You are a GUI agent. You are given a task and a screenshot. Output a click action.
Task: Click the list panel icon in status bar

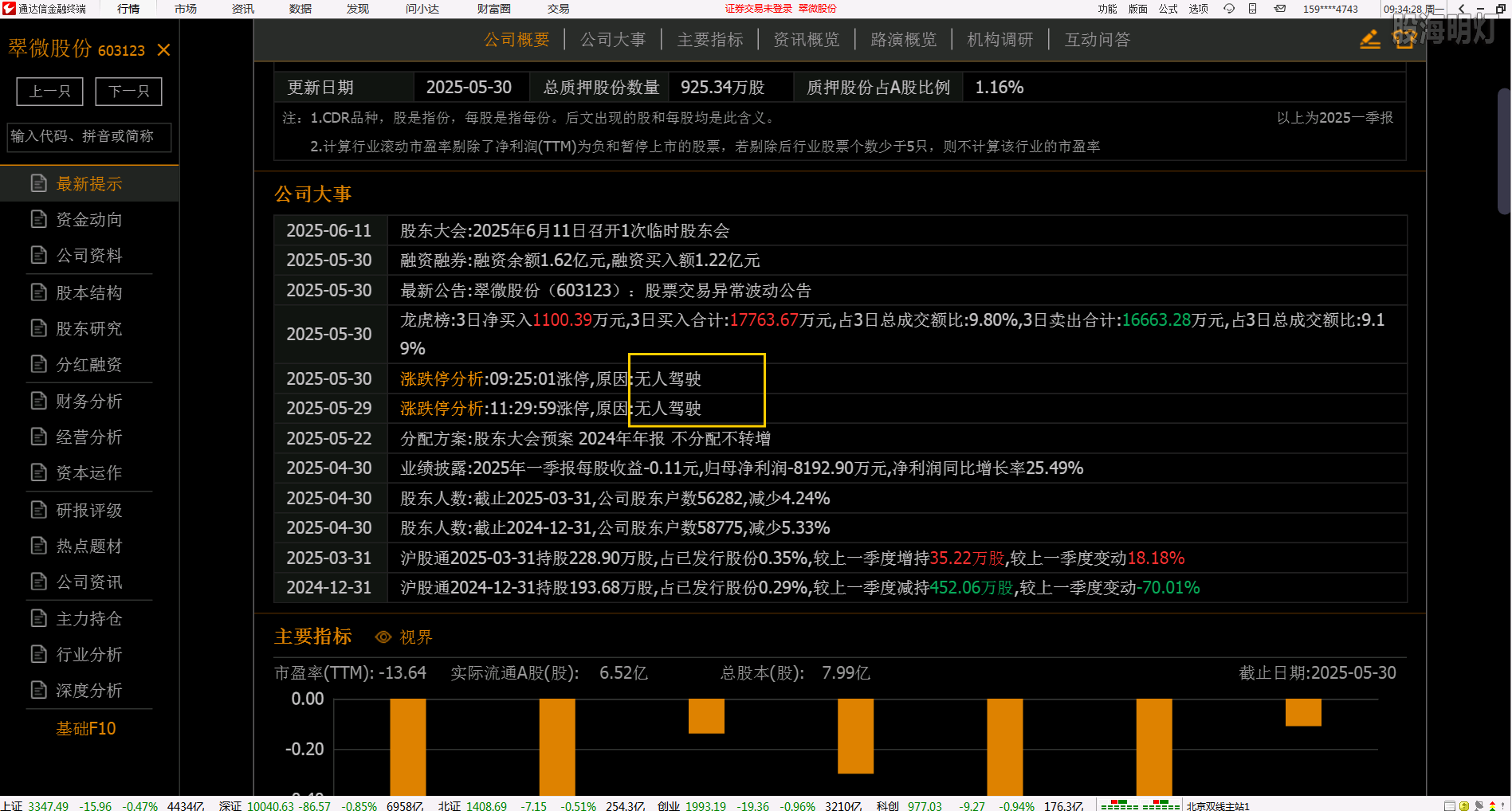[x=1450, y=805]
